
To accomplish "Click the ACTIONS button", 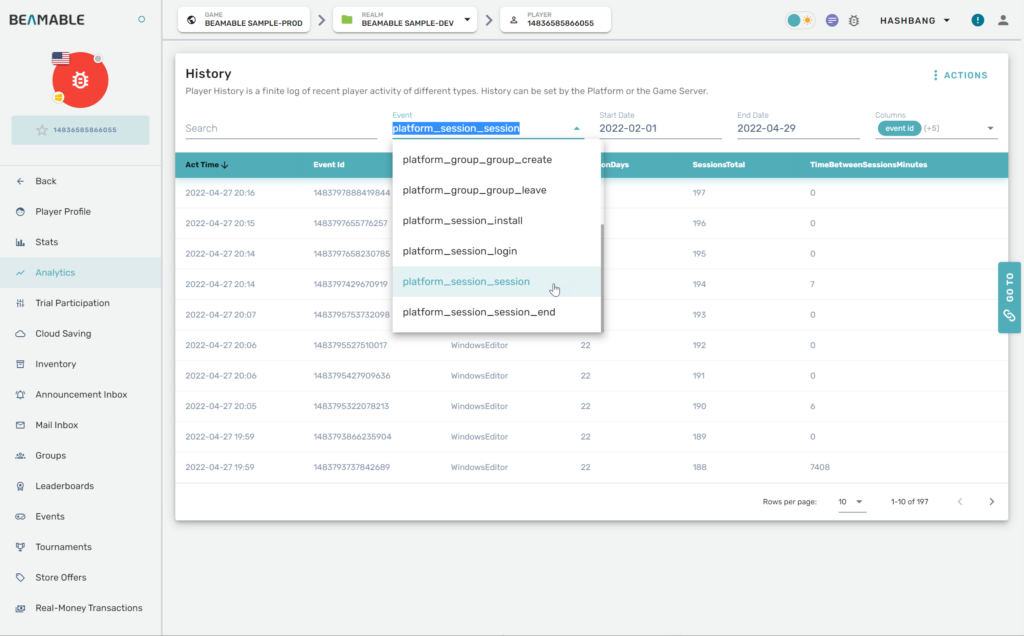I will coord(958,75).
